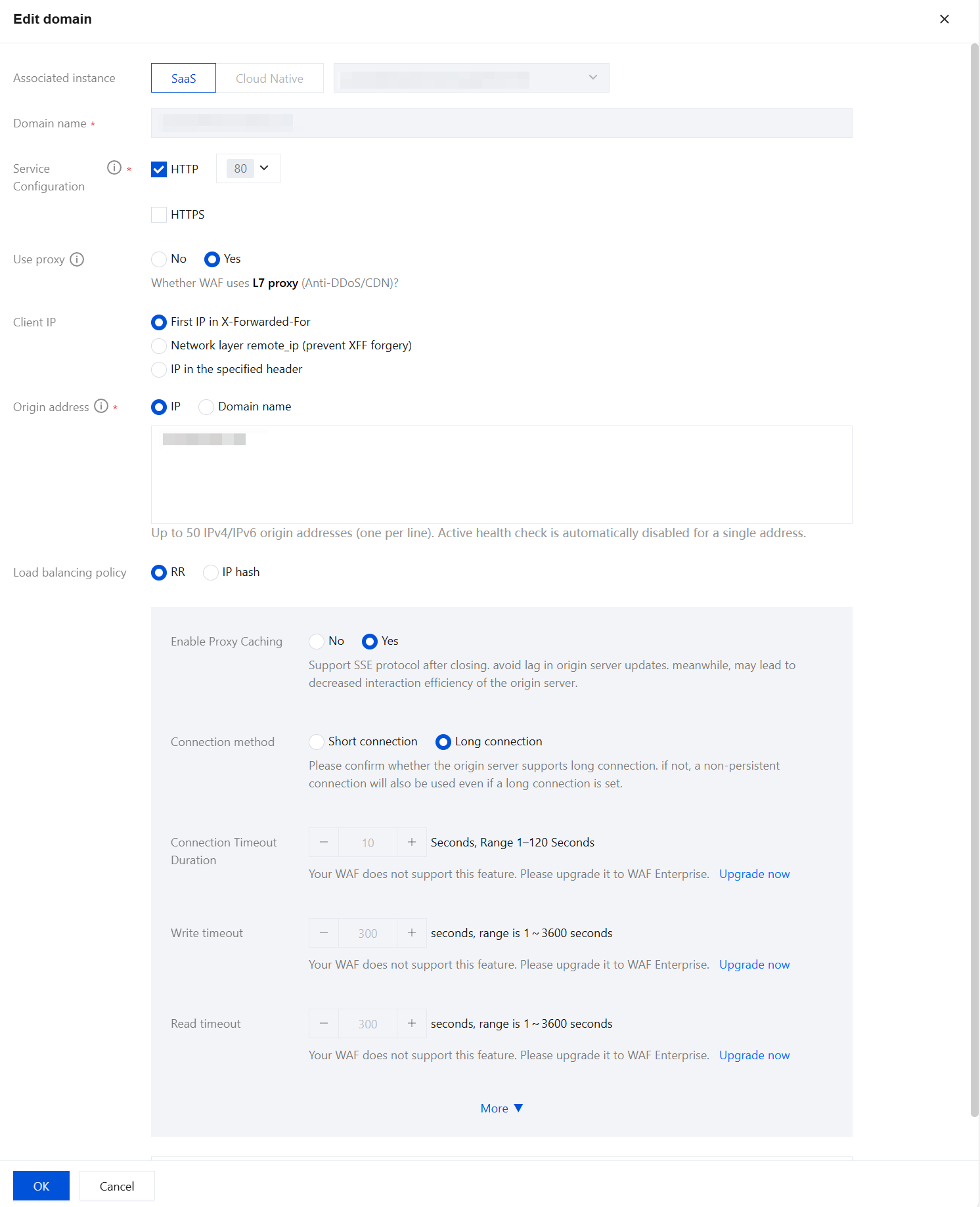Uncheck the HTTP checkbox
This screenshot has height=1207, width=980.
coord(159,169)
